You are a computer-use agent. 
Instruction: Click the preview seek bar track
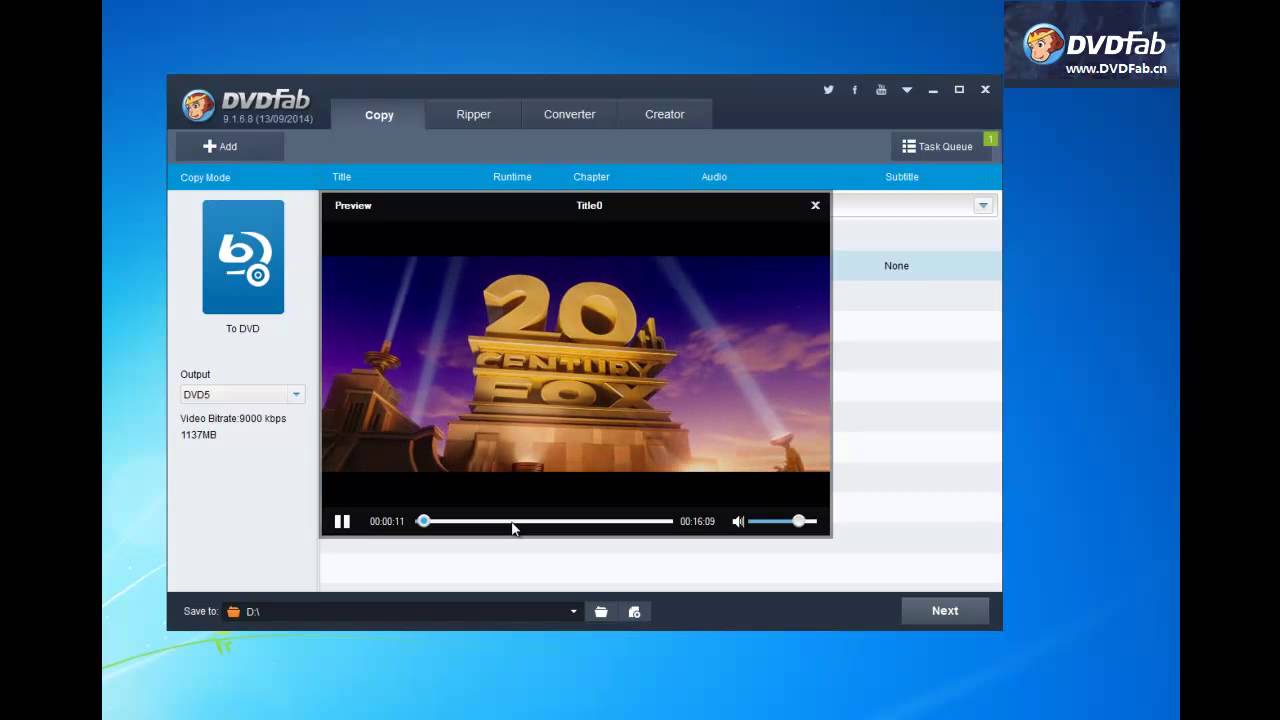point(545,521)
